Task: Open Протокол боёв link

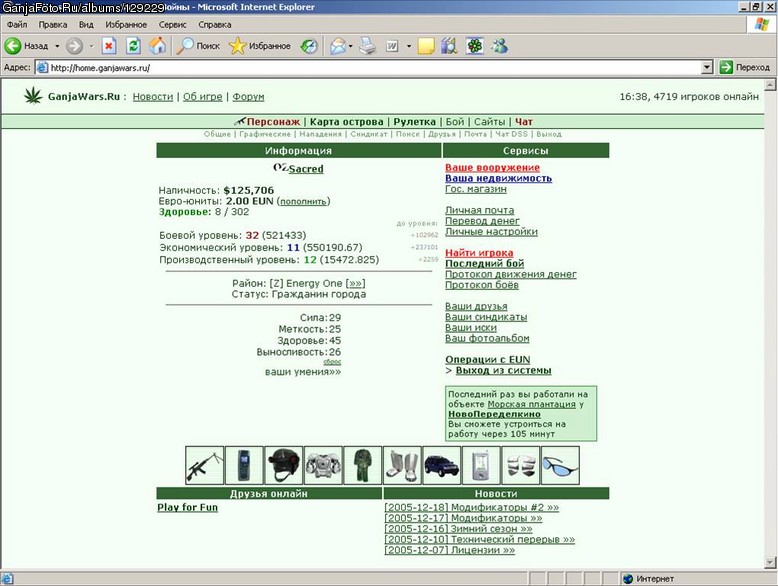Action: [482, 285]
